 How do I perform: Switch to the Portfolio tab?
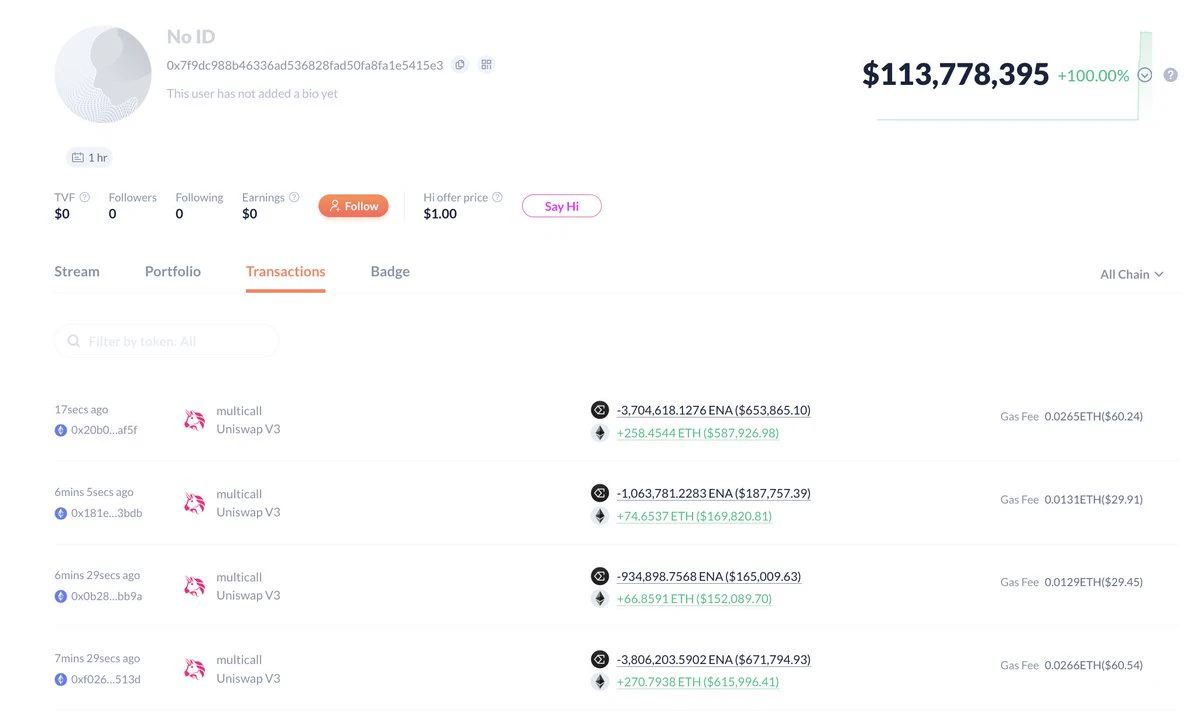coord(173,272)
